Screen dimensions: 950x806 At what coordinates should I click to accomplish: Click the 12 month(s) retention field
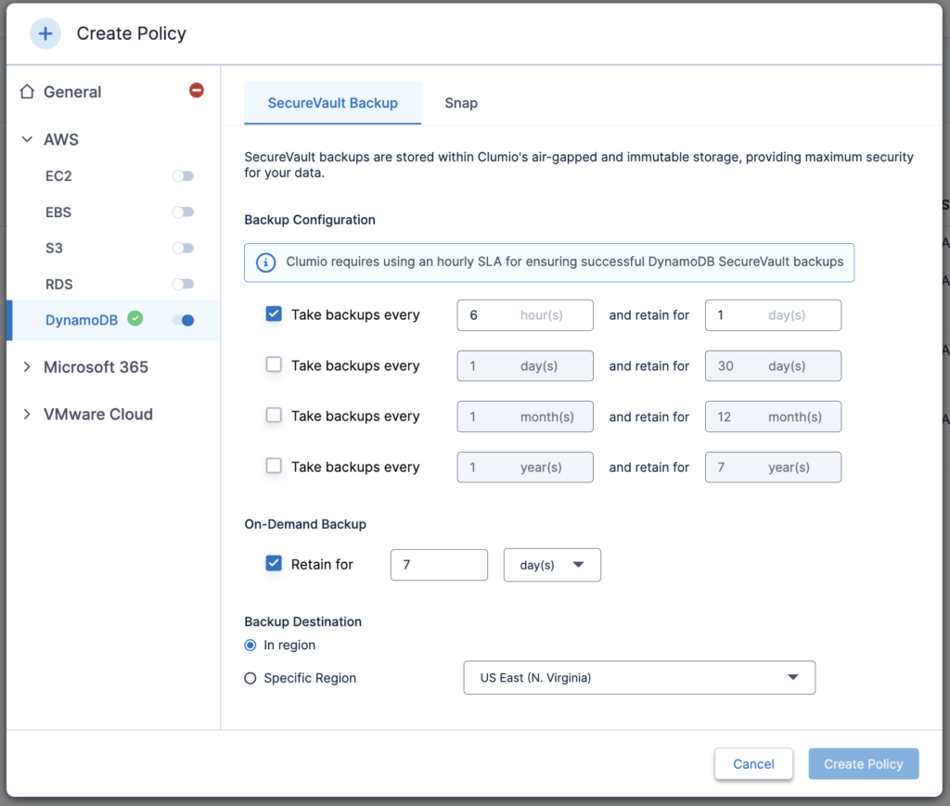coord(773,416)
